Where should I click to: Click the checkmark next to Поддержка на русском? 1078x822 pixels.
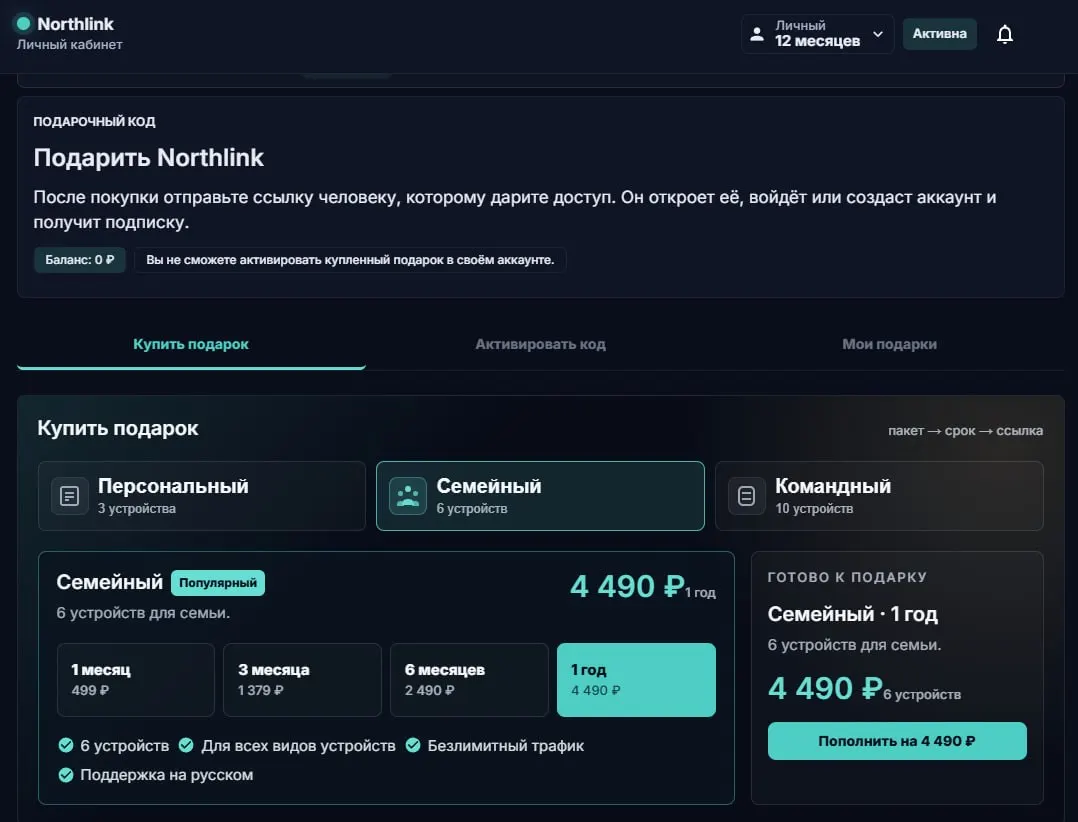pos(66,775)
